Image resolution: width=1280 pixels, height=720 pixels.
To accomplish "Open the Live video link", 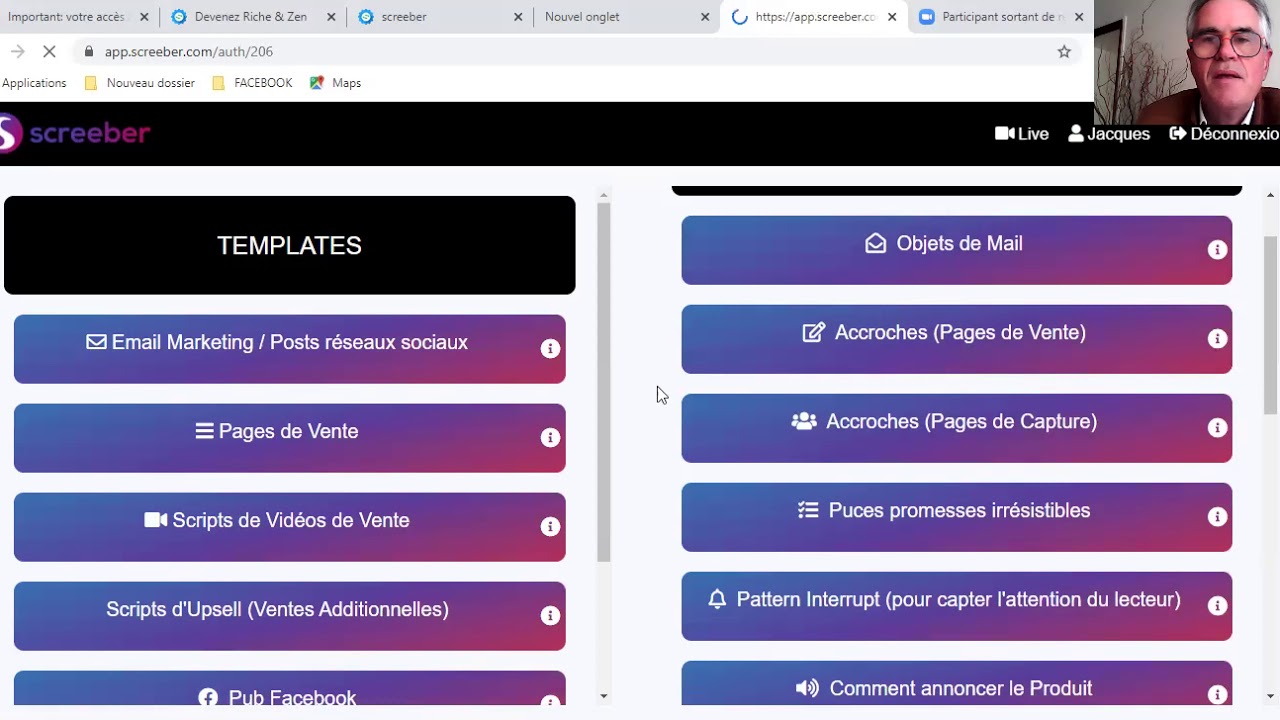I will click(x=1022, y=134).
